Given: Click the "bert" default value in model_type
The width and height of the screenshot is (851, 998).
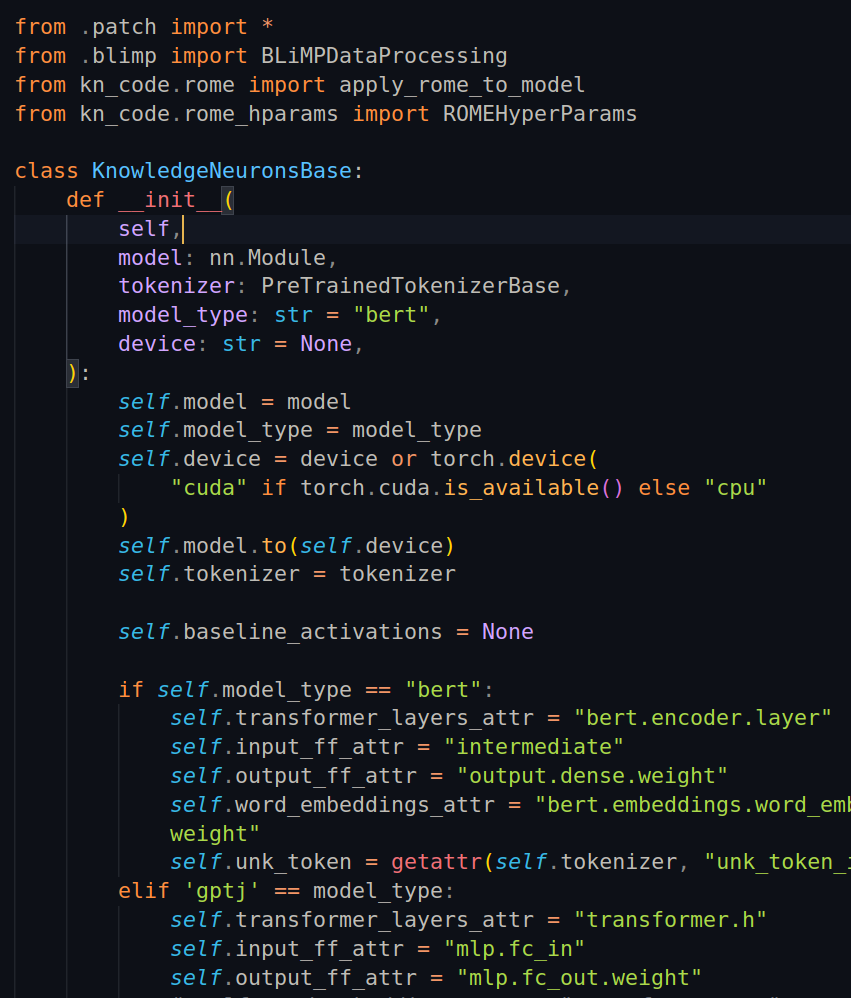Looking at the screenshot, I should click(x=391, y=315).
